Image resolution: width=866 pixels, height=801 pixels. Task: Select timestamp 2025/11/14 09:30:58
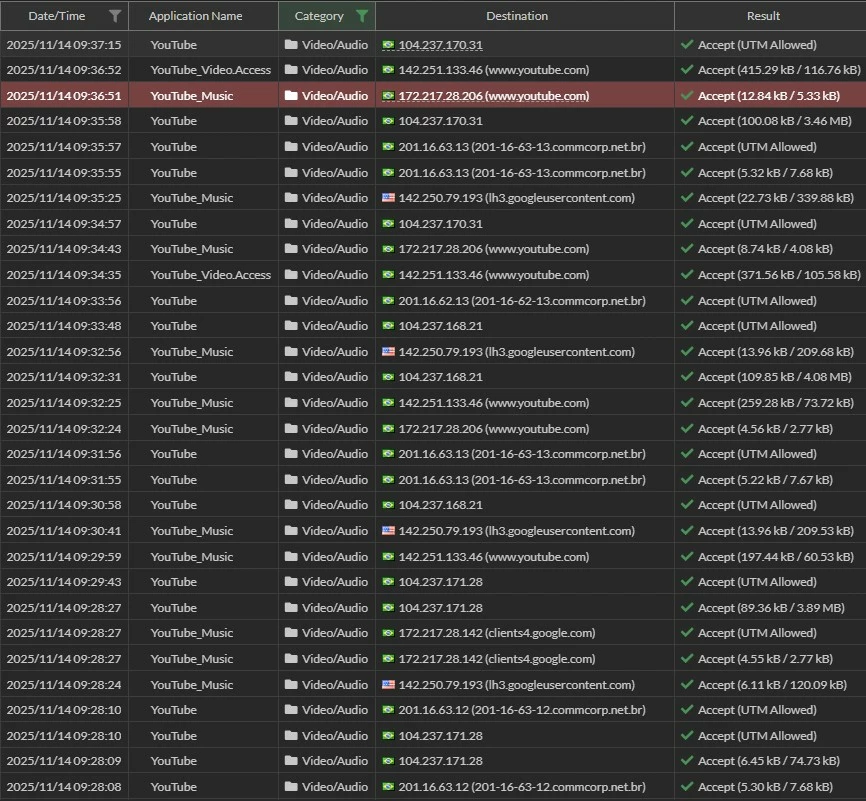click(64, 504)
